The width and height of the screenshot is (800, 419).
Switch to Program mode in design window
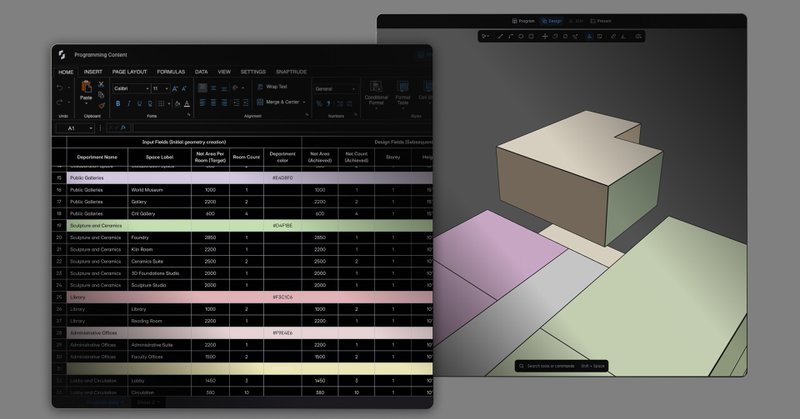tap(523, 21)
